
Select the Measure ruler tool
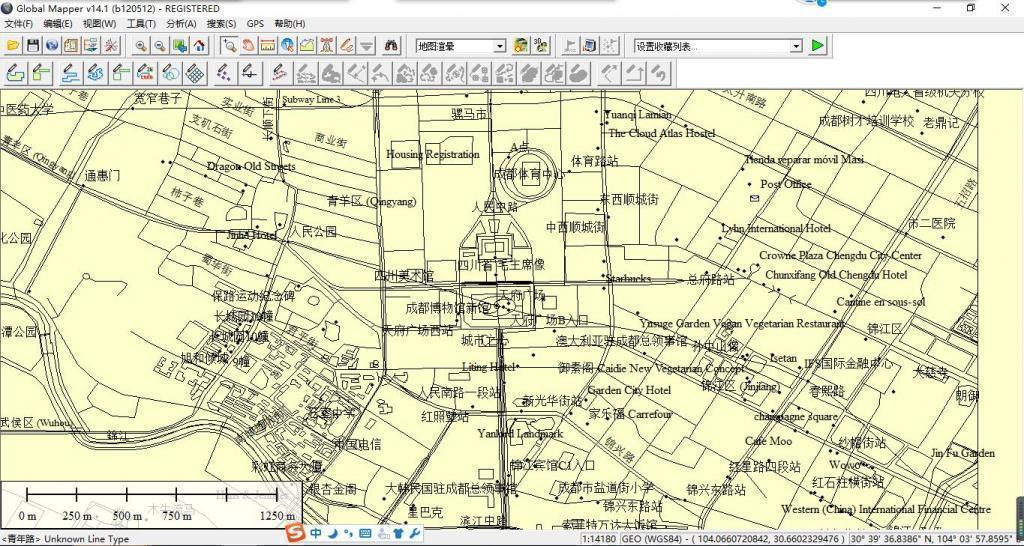(268, 46)
